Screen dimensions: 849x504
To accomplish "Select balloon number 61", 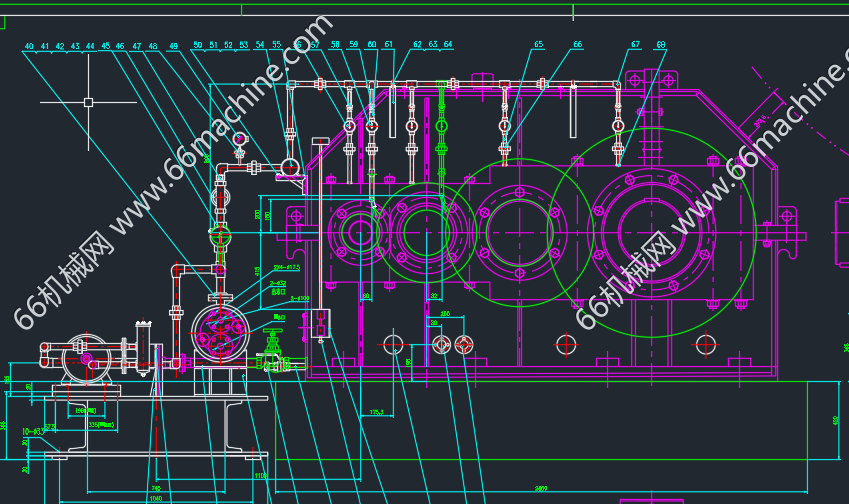I will (388, 45).
